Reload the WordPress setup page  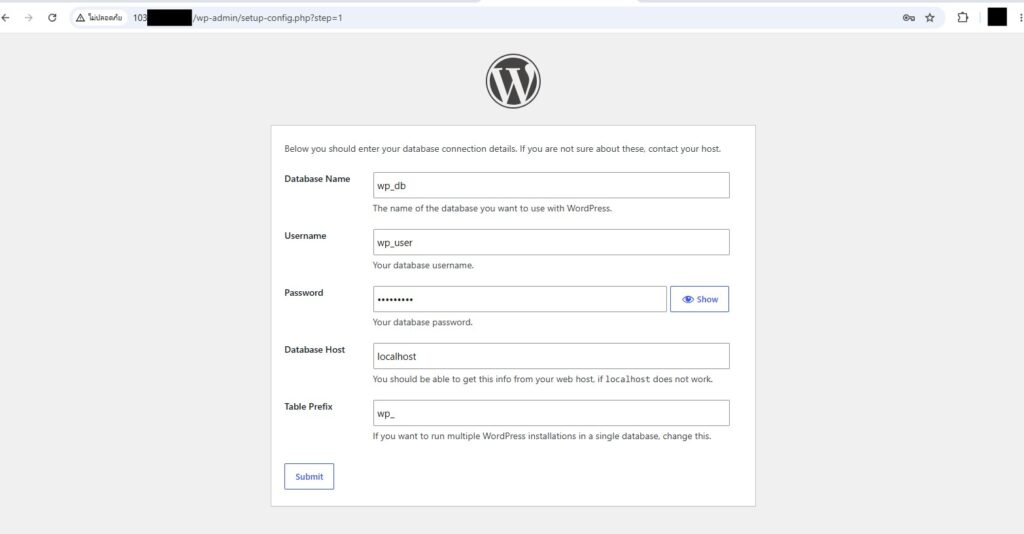pos(52,18)
